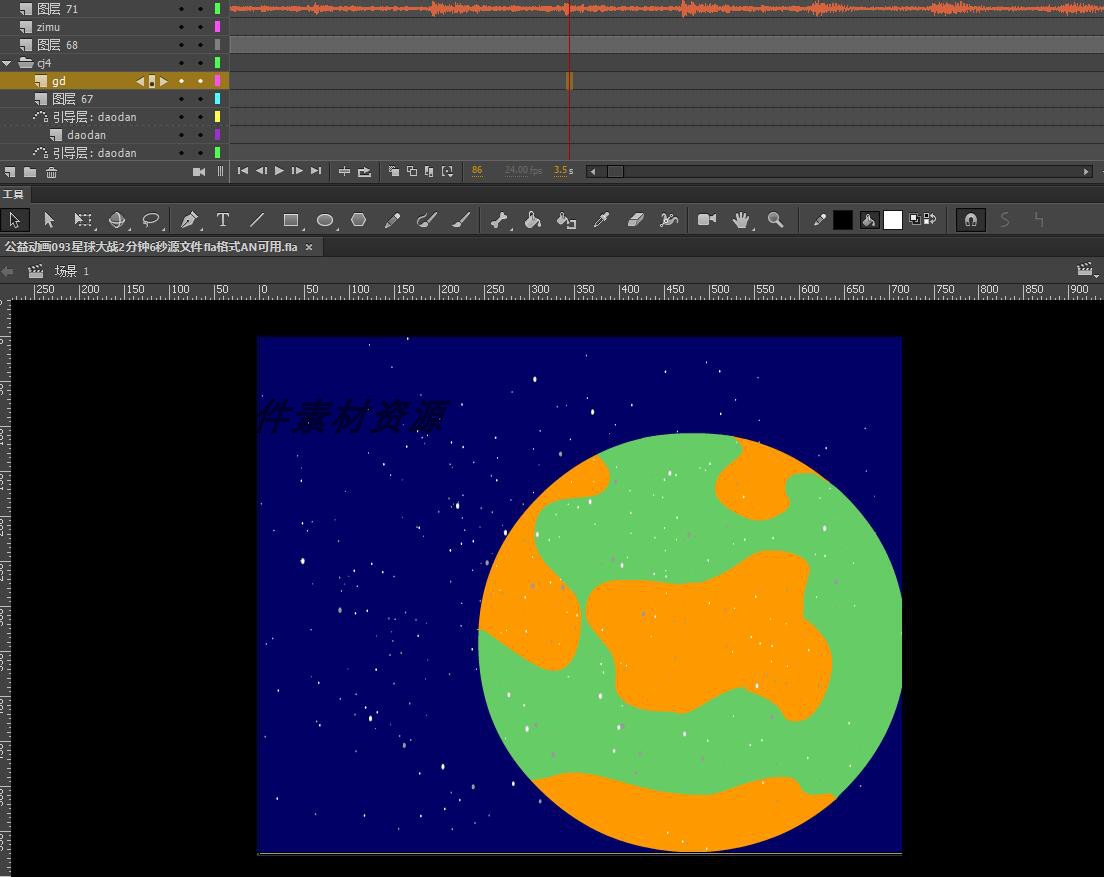
Task: Select the Bone tool
Action: (x=499, y=220)
